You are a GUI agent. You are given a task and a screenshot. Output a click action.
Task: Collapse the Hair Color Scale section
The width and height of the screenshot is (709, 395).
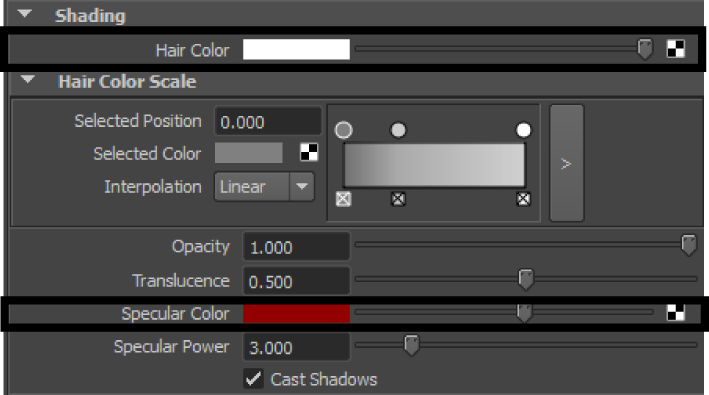28,80
